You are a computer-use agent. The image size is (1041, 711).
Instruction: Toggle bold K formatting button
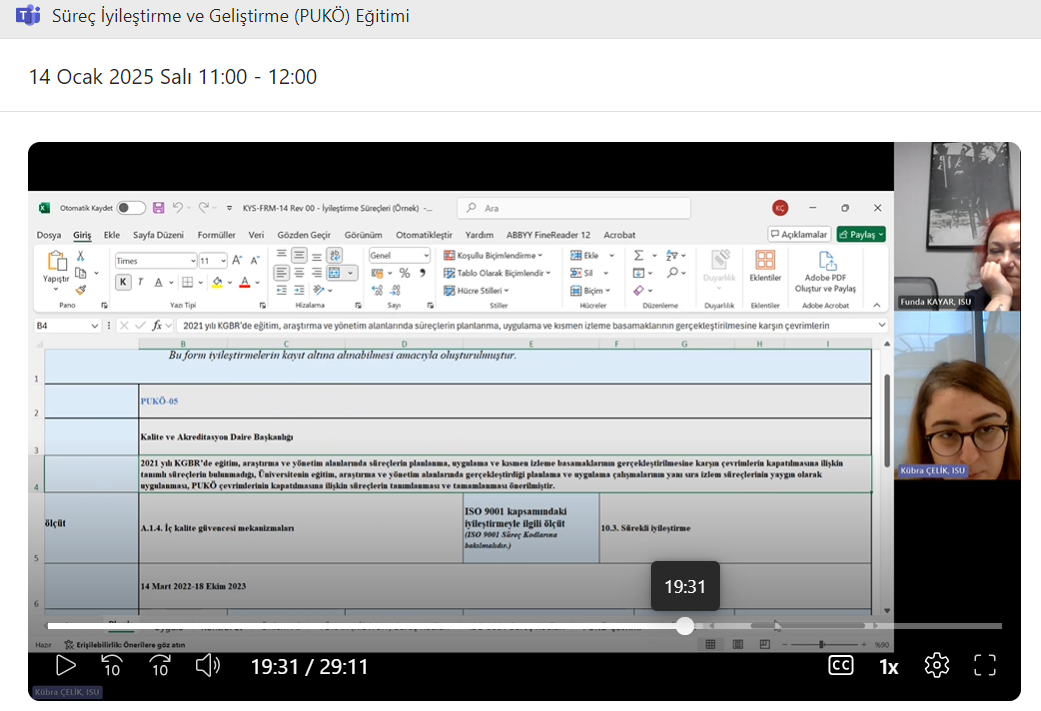coord(123,282)
